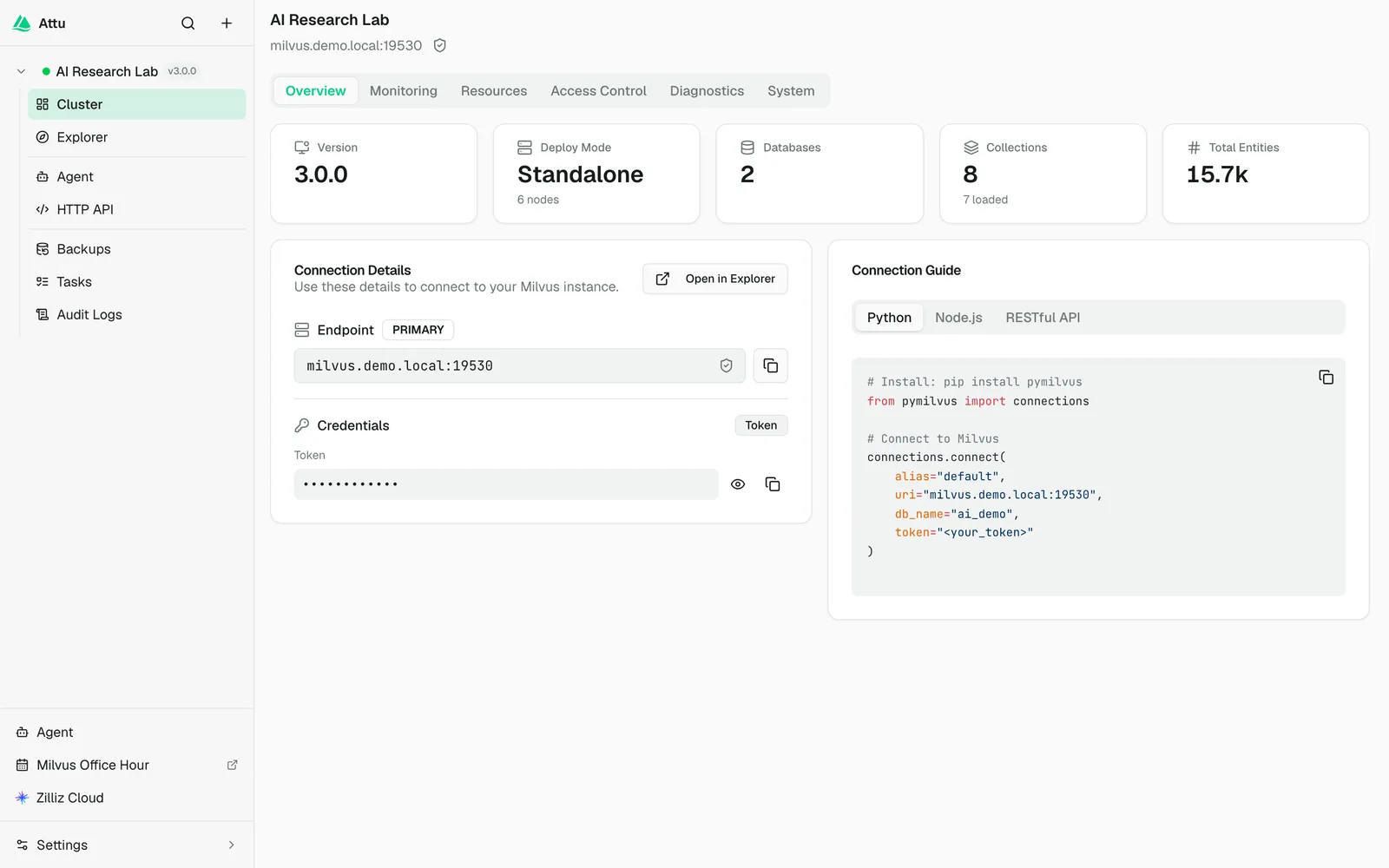1389x868 pixels.
Task: Select the Overview tab
Action: pyautogui.click(x=316, y=90)
